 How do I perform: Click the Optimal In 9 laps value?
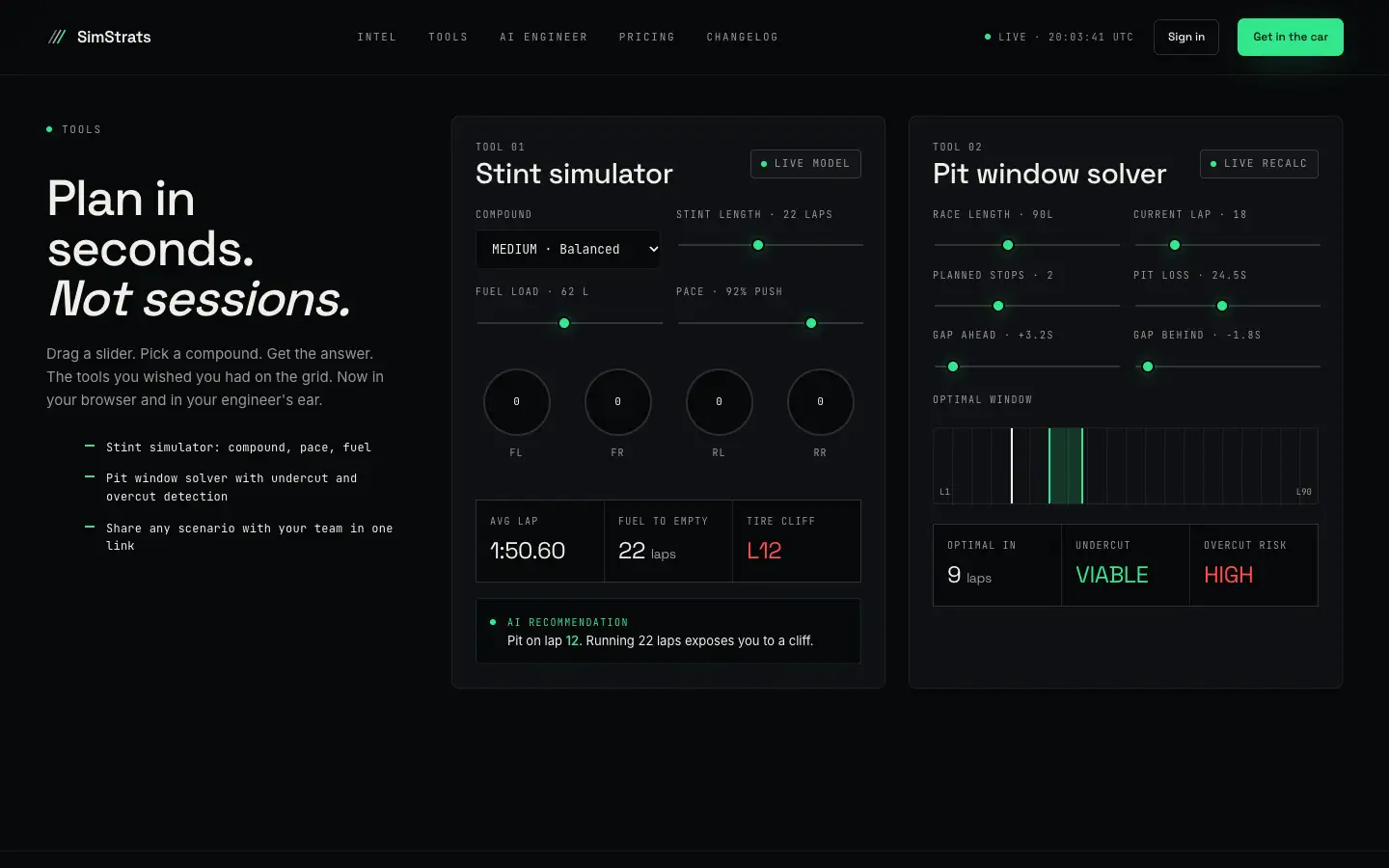(x=969, y=575)
